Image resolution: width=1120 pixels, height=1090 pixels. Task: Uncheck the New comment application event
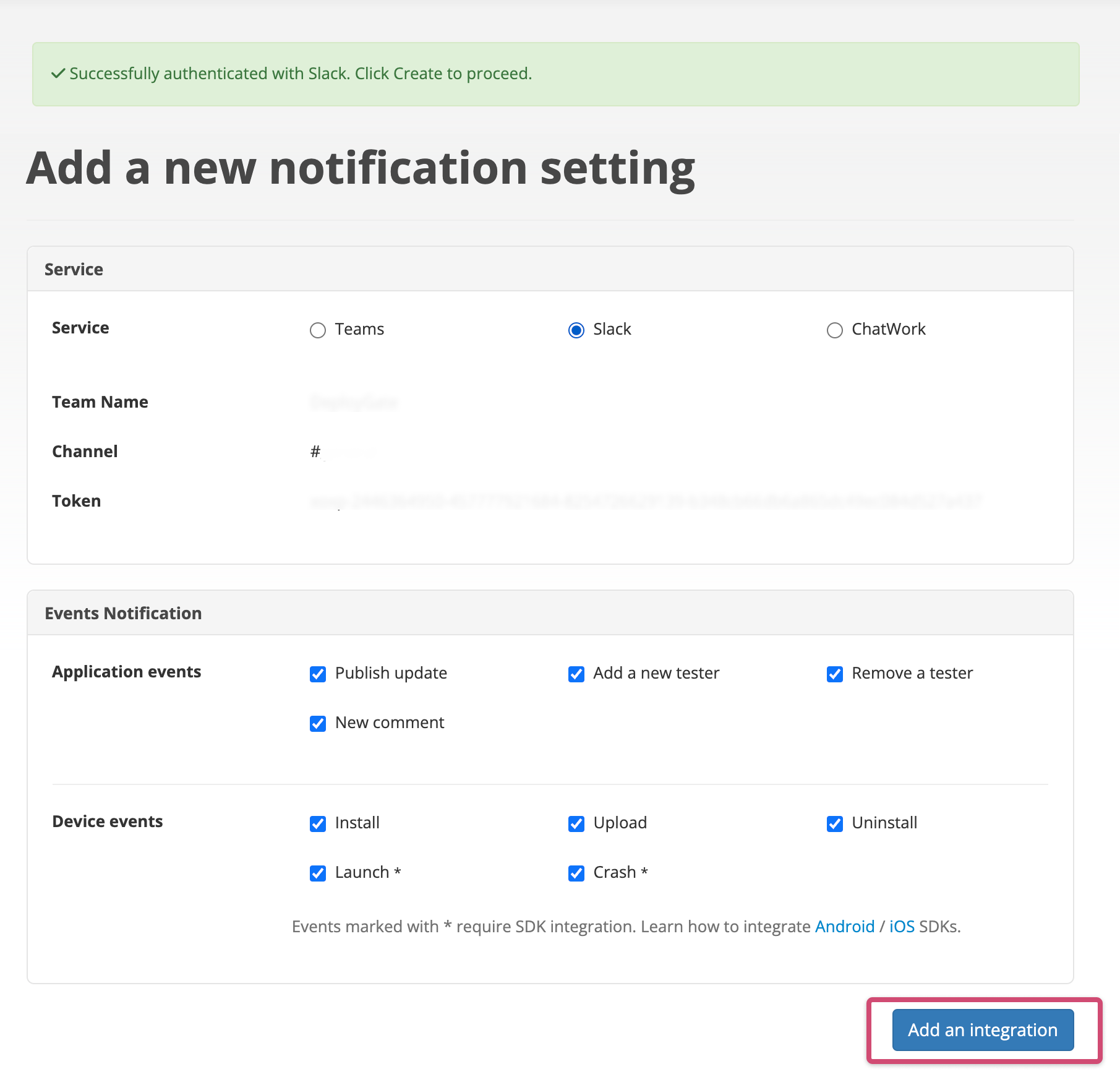(x=317, y=723)
